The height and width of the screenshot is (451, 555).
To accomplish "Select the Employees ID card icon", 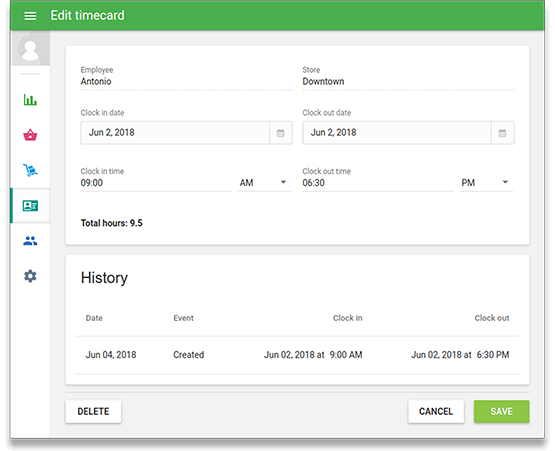I will coord(30,206).
